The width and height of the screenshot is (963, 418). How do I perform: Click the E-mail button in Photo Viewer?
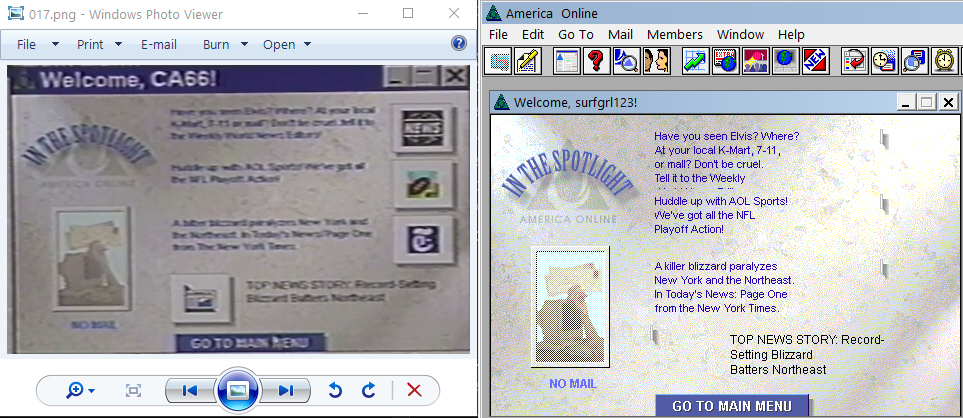[158, 44]
